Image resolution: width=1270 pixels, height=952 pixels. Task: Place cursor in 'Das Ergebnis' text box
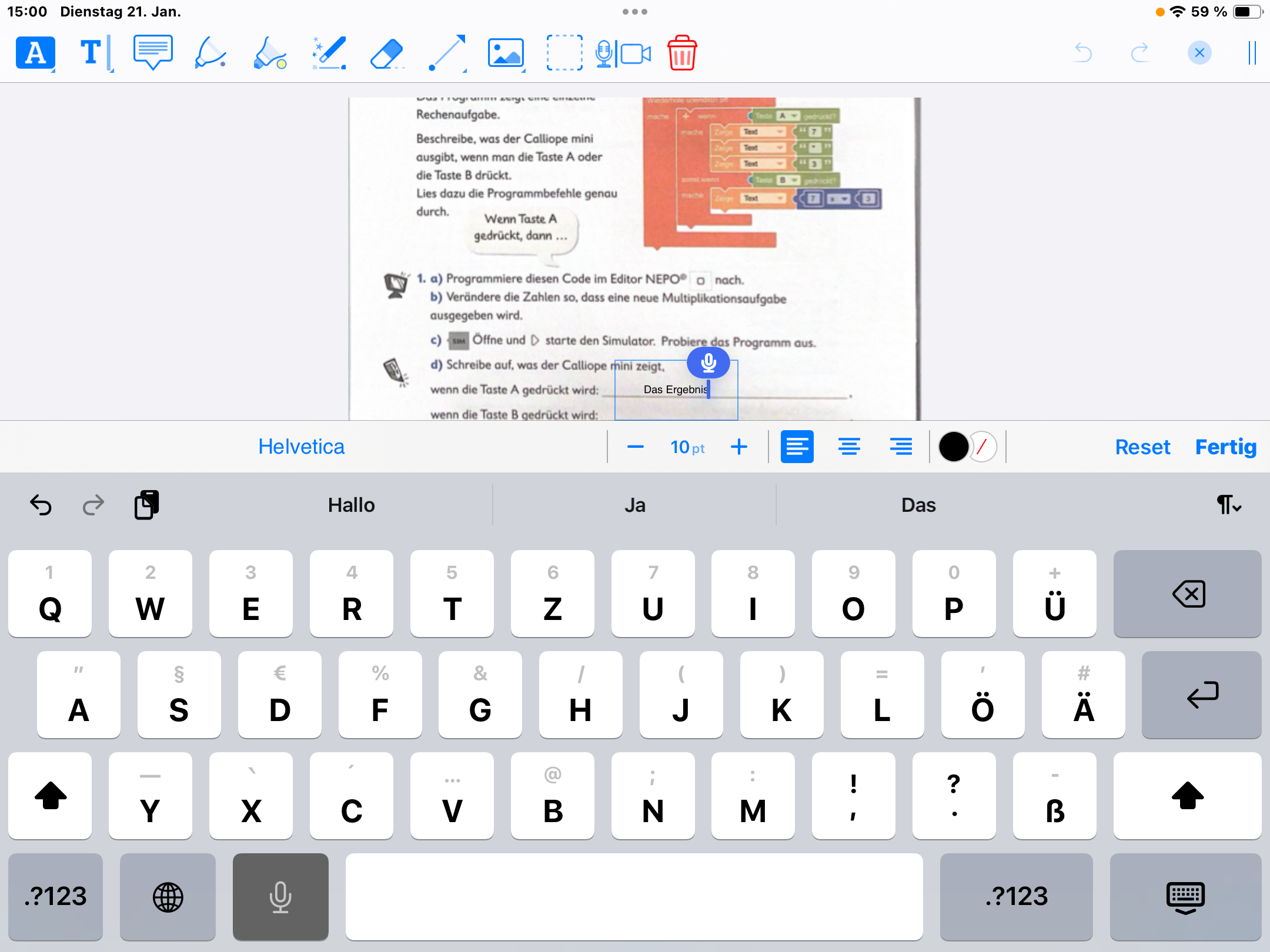pyautogui.click(x=676, y=390)
